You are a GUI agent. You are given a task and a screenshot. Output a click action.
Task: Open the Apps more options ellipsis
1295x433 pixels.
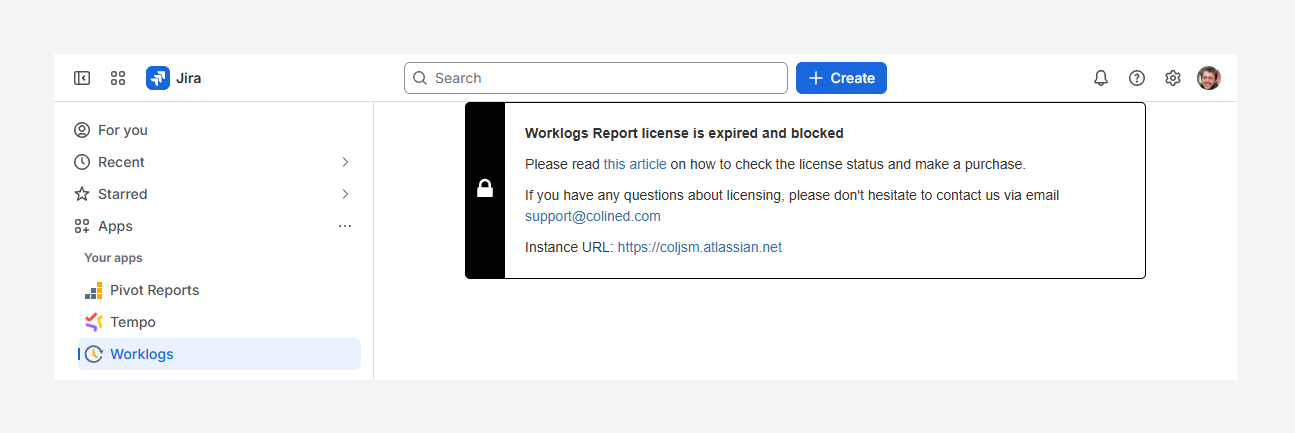345,226
